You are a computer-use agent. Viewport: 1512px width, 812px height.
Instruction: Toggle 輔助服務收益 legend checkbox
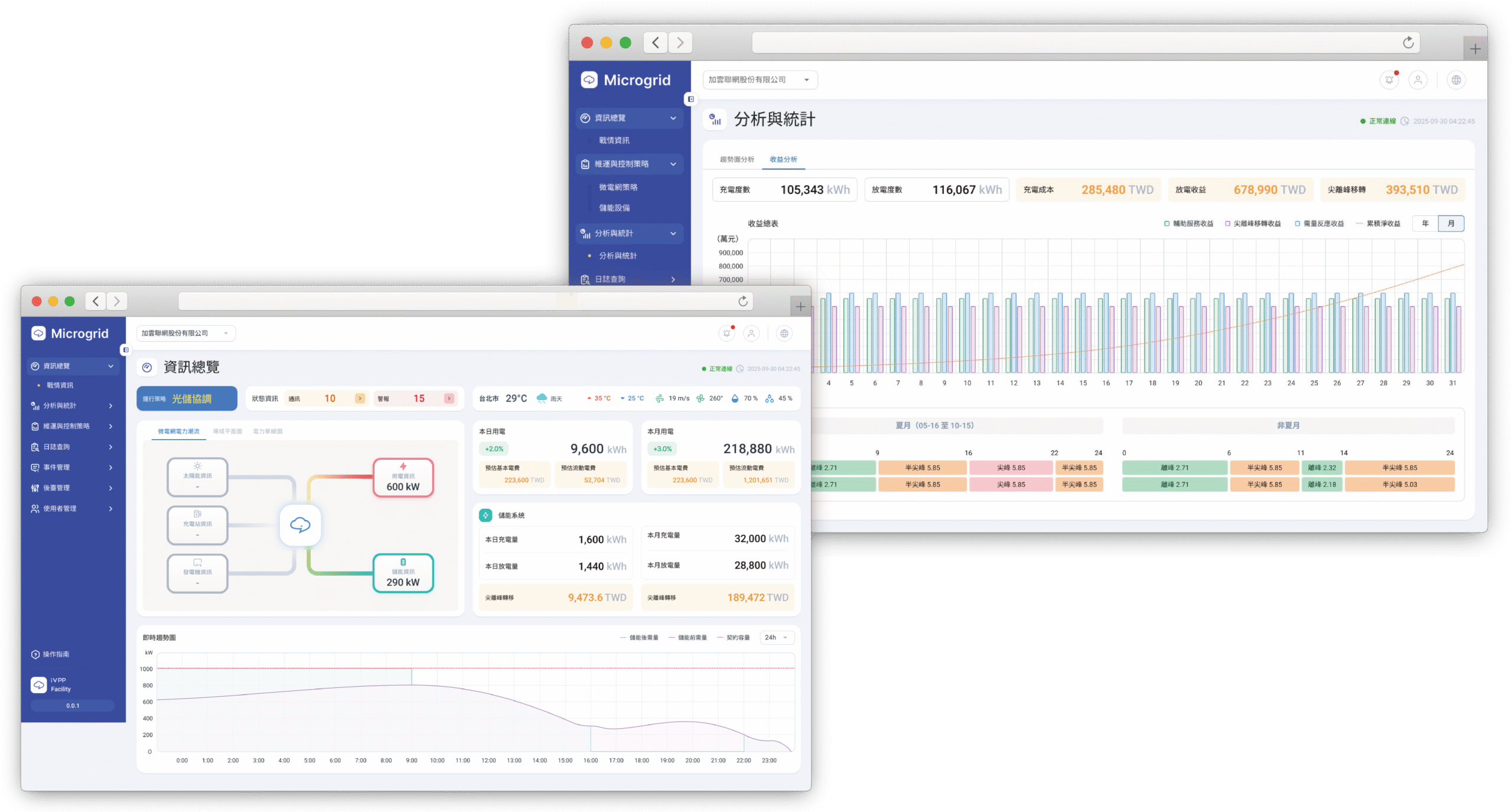pos(1166,223)
